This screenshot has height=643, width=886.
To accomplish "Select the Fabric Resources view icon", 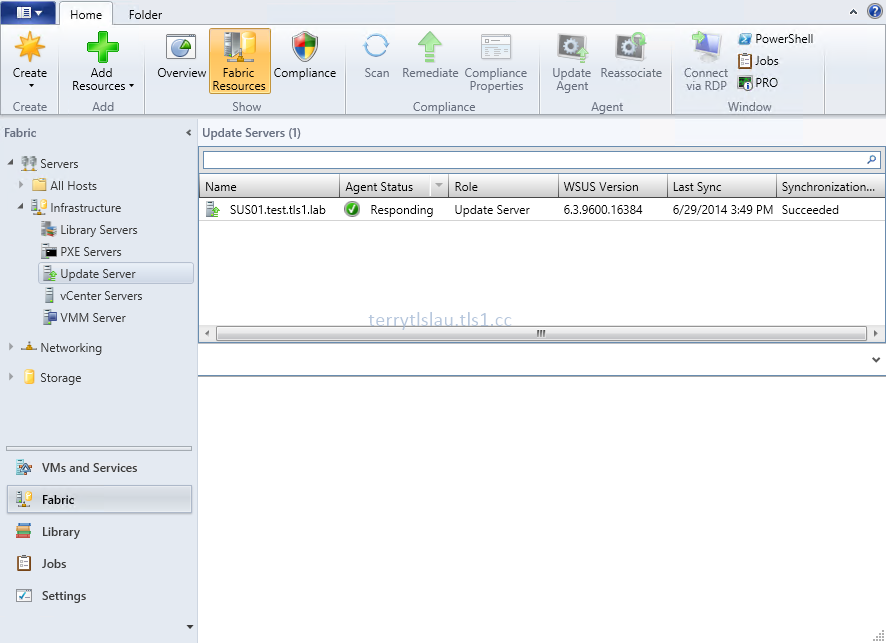I will pos(239,60).
